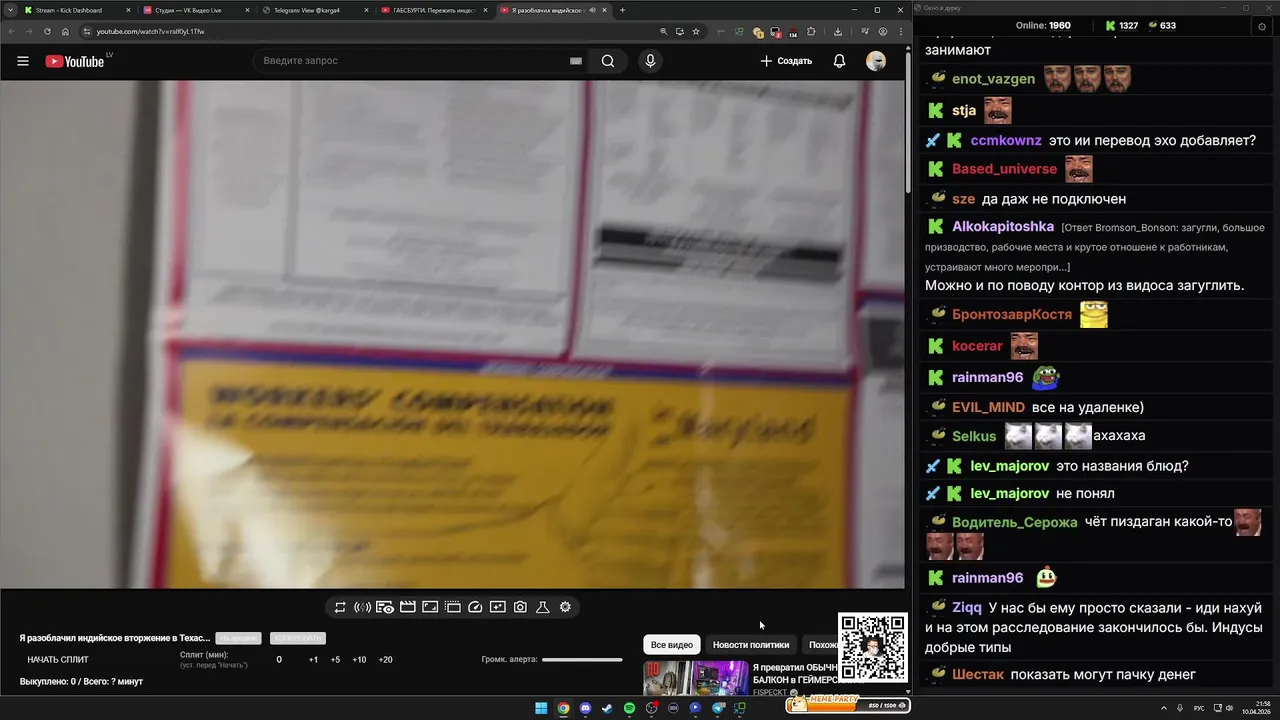Add +5 minutes to split

pyautogui.click(x=335, y=660)
